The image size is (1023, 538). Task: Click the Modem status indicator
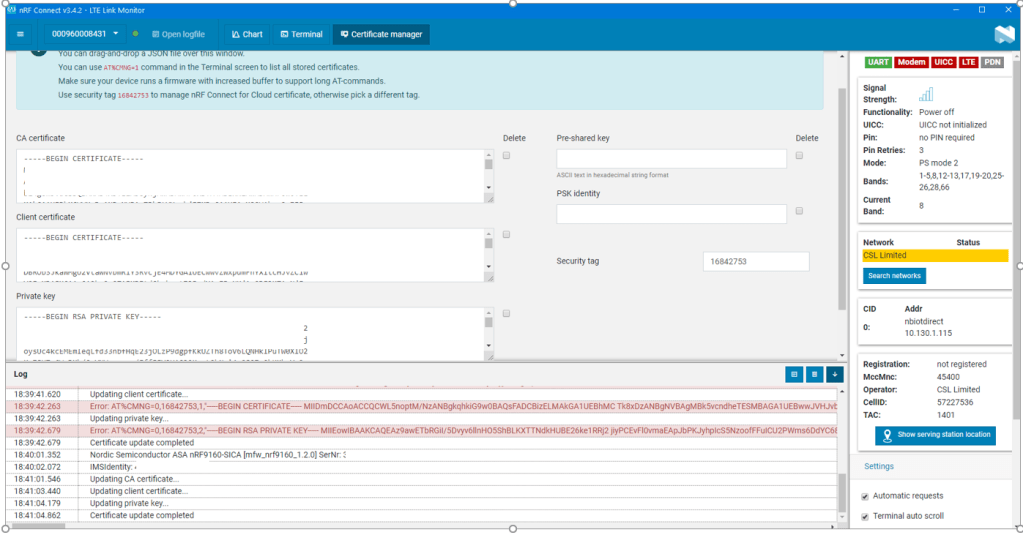(911, 62)
